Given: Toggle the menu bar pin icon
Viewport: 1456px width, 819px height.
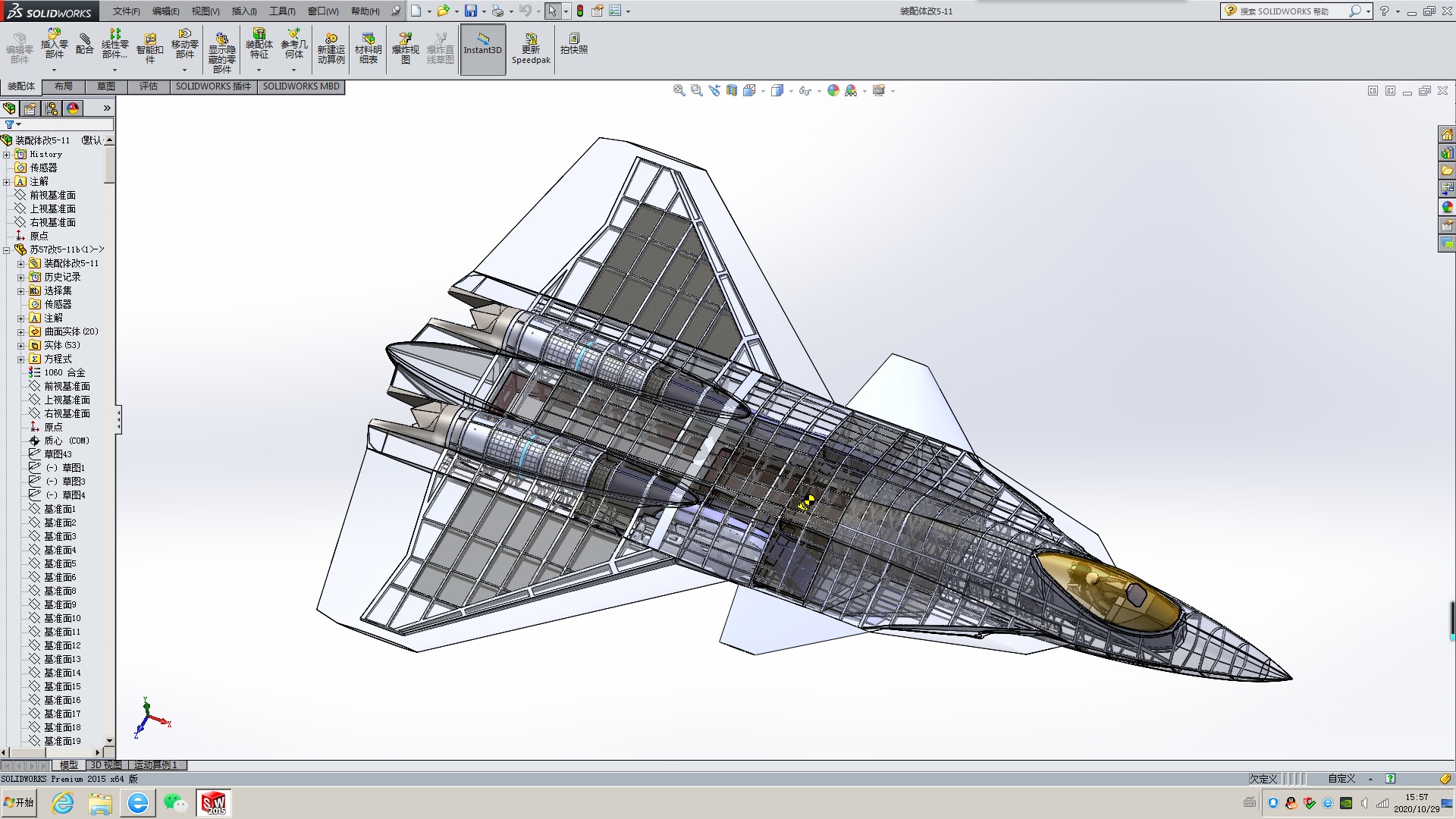Looking at the screenshot, I should tap(395, 11).
